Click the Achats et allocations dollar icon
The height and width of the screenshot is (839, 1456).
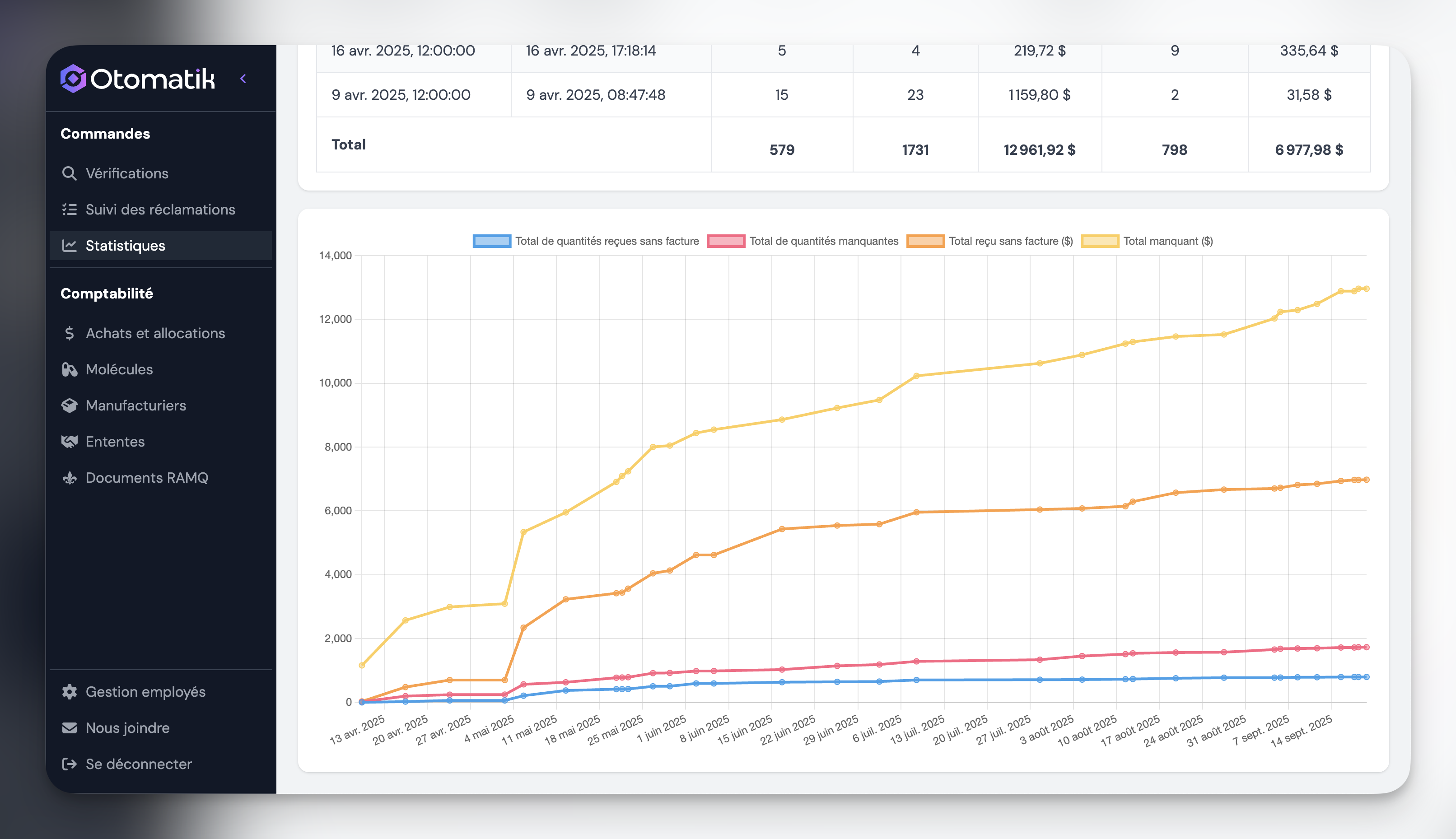[69, 334]
